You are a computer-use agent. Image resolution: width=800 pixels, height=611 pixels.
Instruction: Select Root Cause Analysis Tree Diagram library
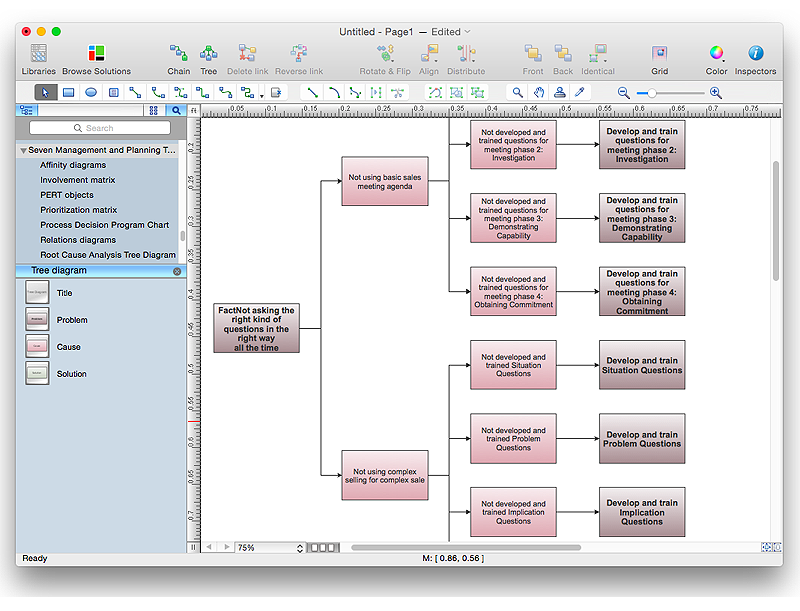coord(107,255)
